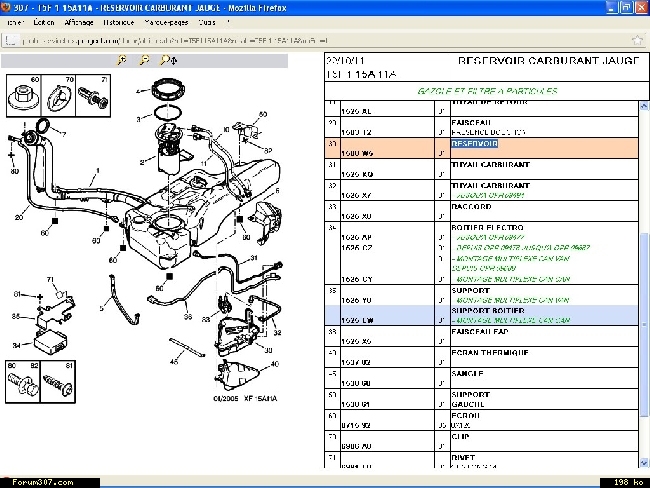650x488 pixels.
Task: Click the fit-to-window magnifier icon
Action: tap(168, 60)
